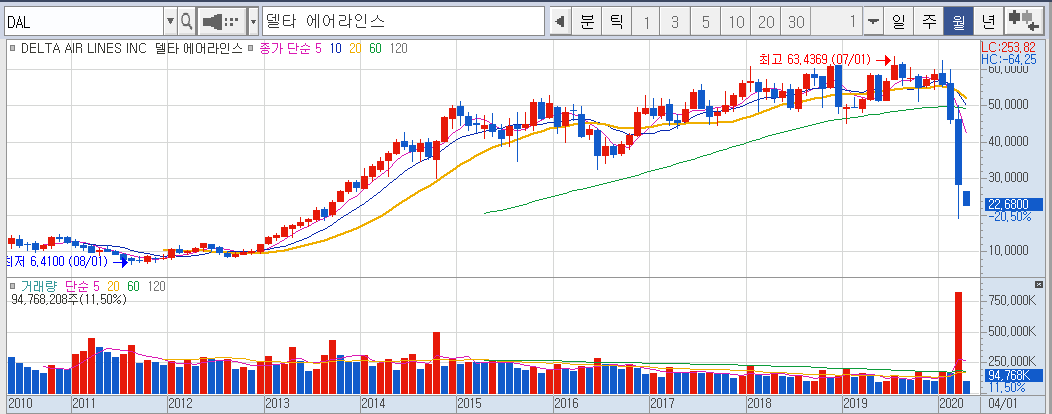Click square marker before 거래량 label
Viewport: 1052px width, 414px height.
[13, 286]
